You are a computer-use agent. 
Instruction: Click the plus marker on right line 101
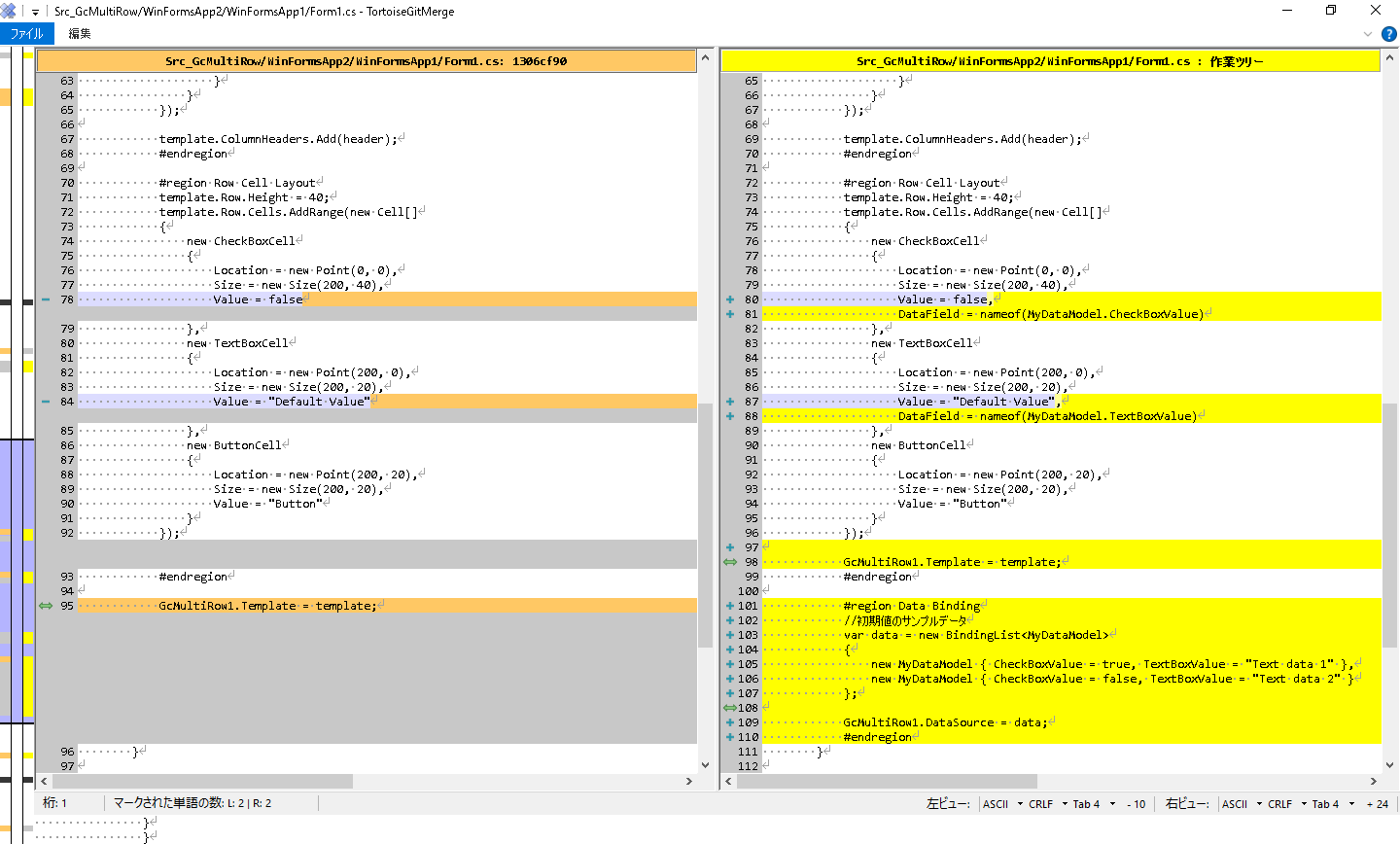730,606
